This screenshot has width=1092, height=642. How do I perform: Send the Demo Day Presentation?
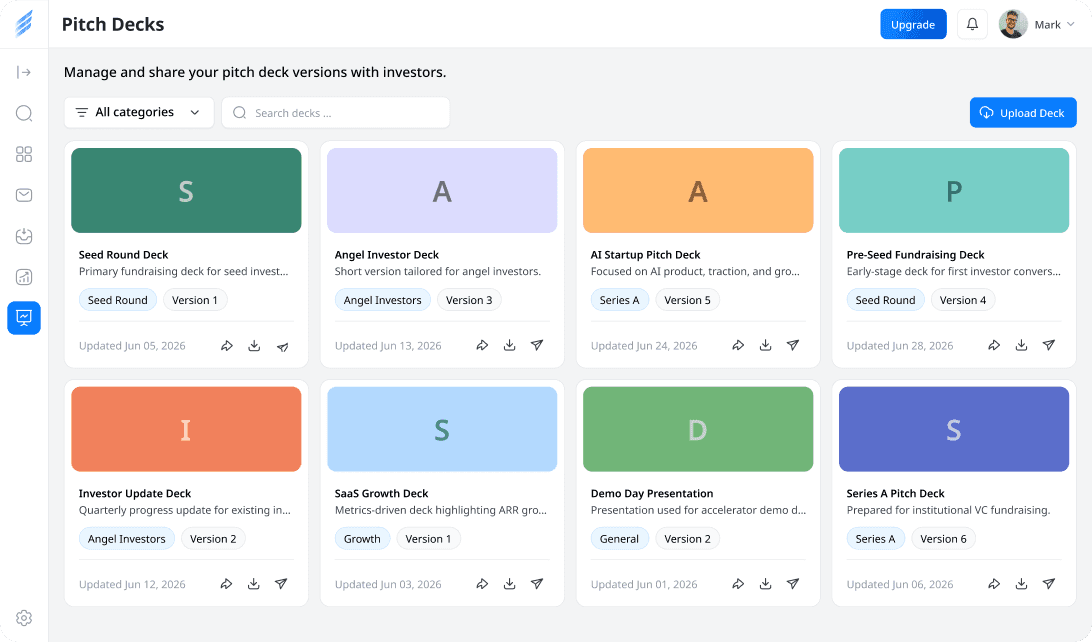tap(793, 584)
